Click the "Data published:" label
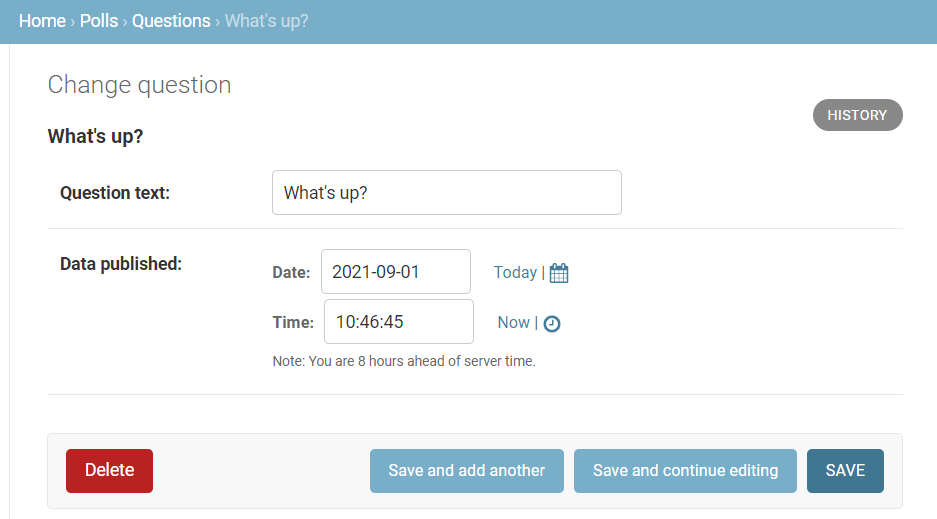Image resolution: width=937 pixels, height=519 pixels. pos(121,264)
